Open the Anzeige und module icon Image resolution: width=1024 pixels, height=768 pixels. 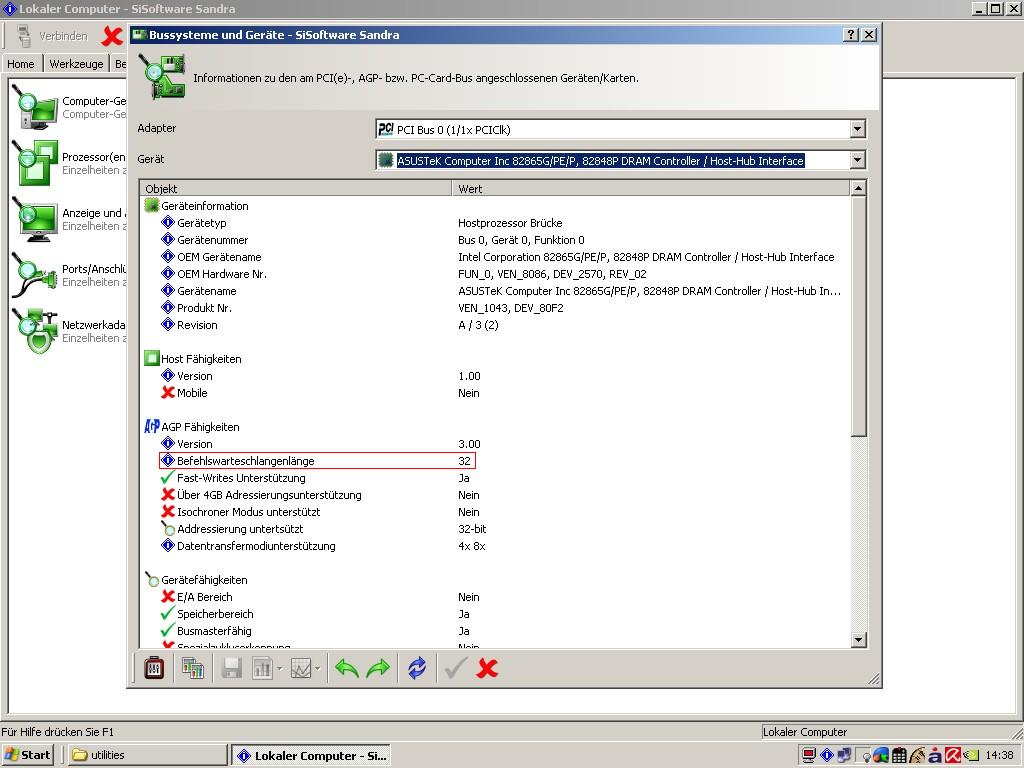click(36, 219)
